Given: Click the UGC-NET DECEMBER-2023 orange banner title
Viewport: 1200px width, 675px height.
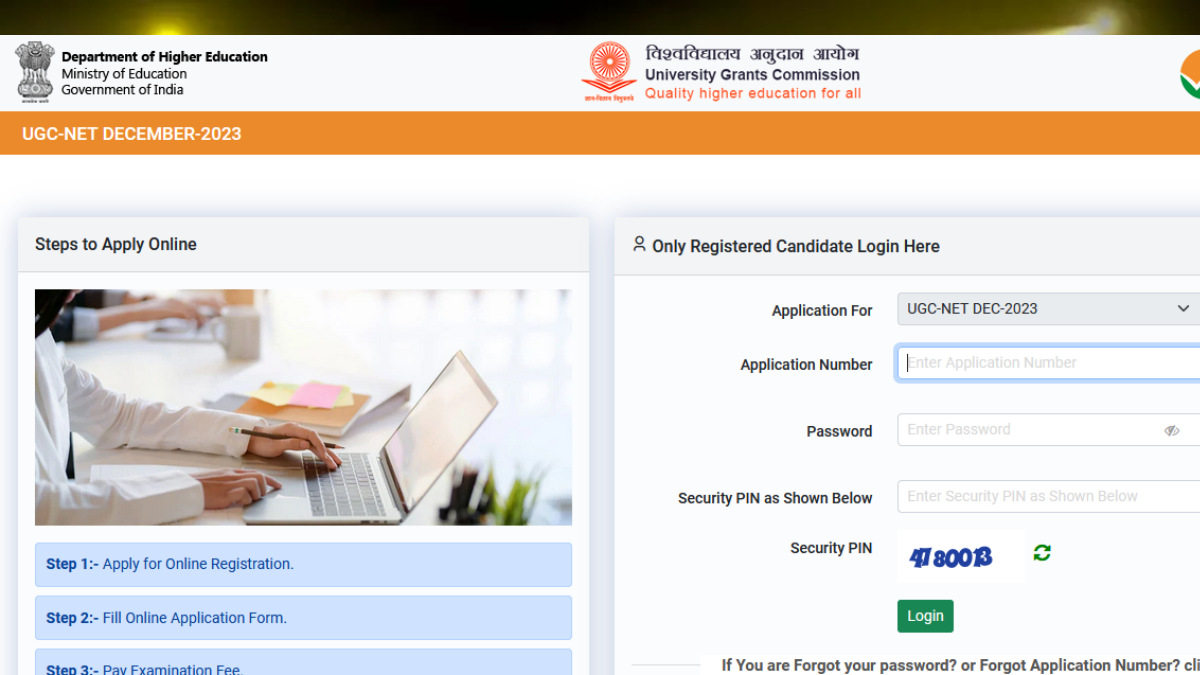Looking at the screenshot, I should pos(131,134).
